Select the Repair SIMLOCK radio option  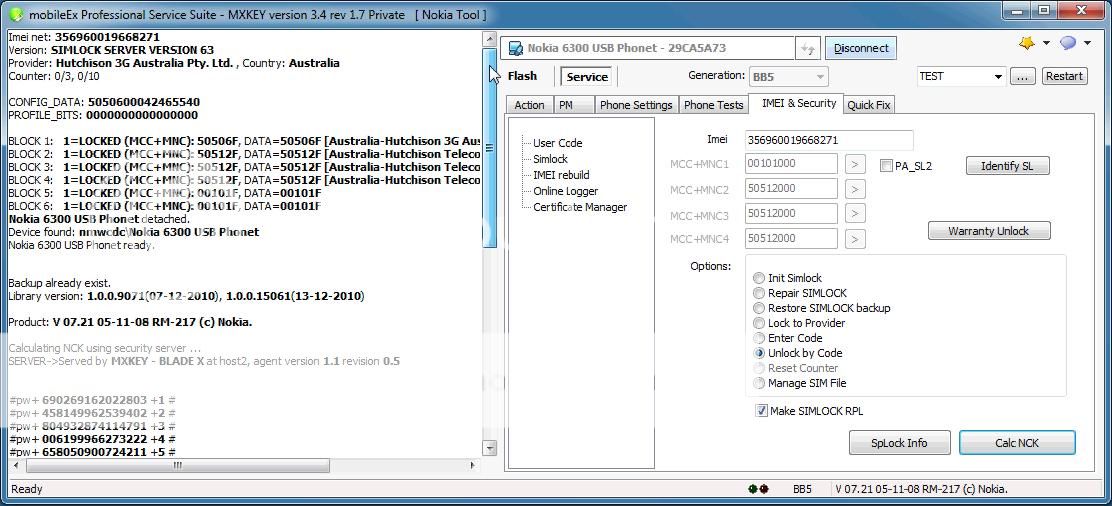760,293
